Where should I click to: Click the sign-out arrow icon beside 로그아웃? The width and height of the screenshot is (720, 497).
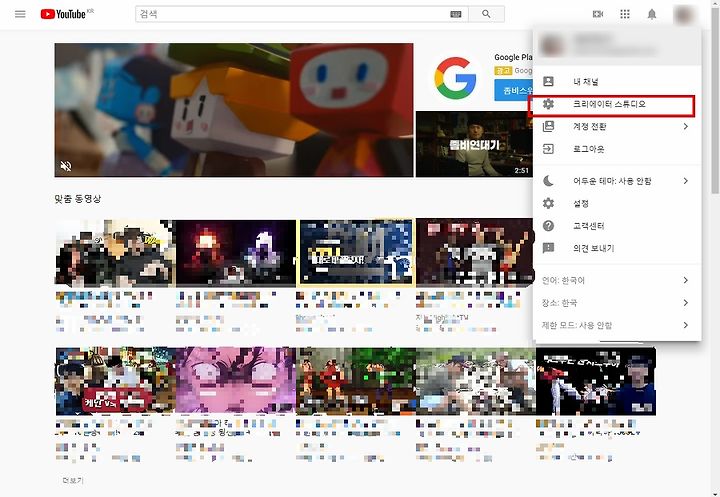tap(548, 149)
